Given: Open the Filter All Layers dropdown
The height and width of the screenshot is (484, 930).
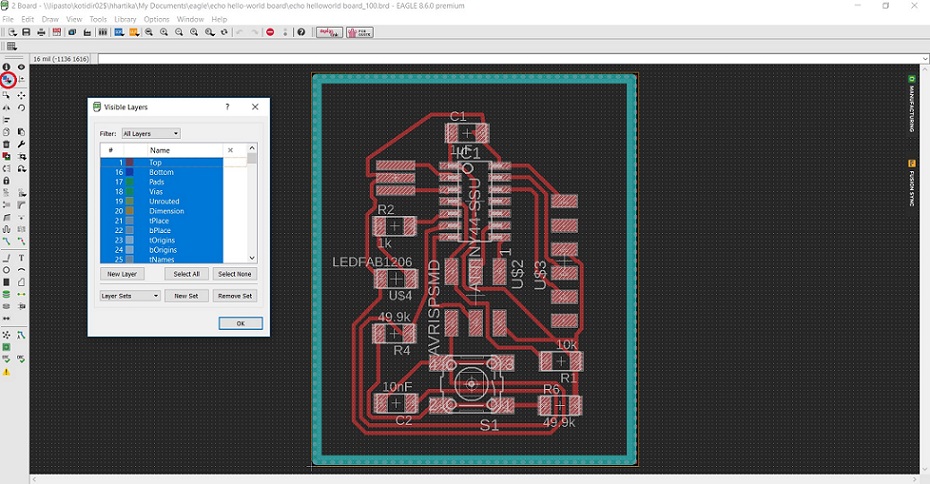Looking at the screenshot, I should point(151,133).
